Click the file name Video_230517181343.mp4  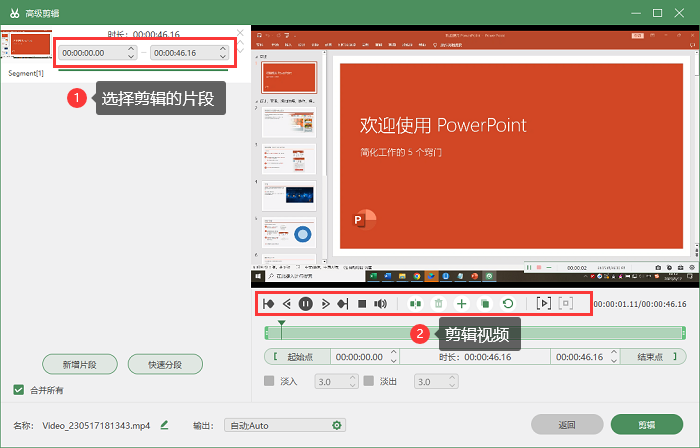(x=96, y=425)
